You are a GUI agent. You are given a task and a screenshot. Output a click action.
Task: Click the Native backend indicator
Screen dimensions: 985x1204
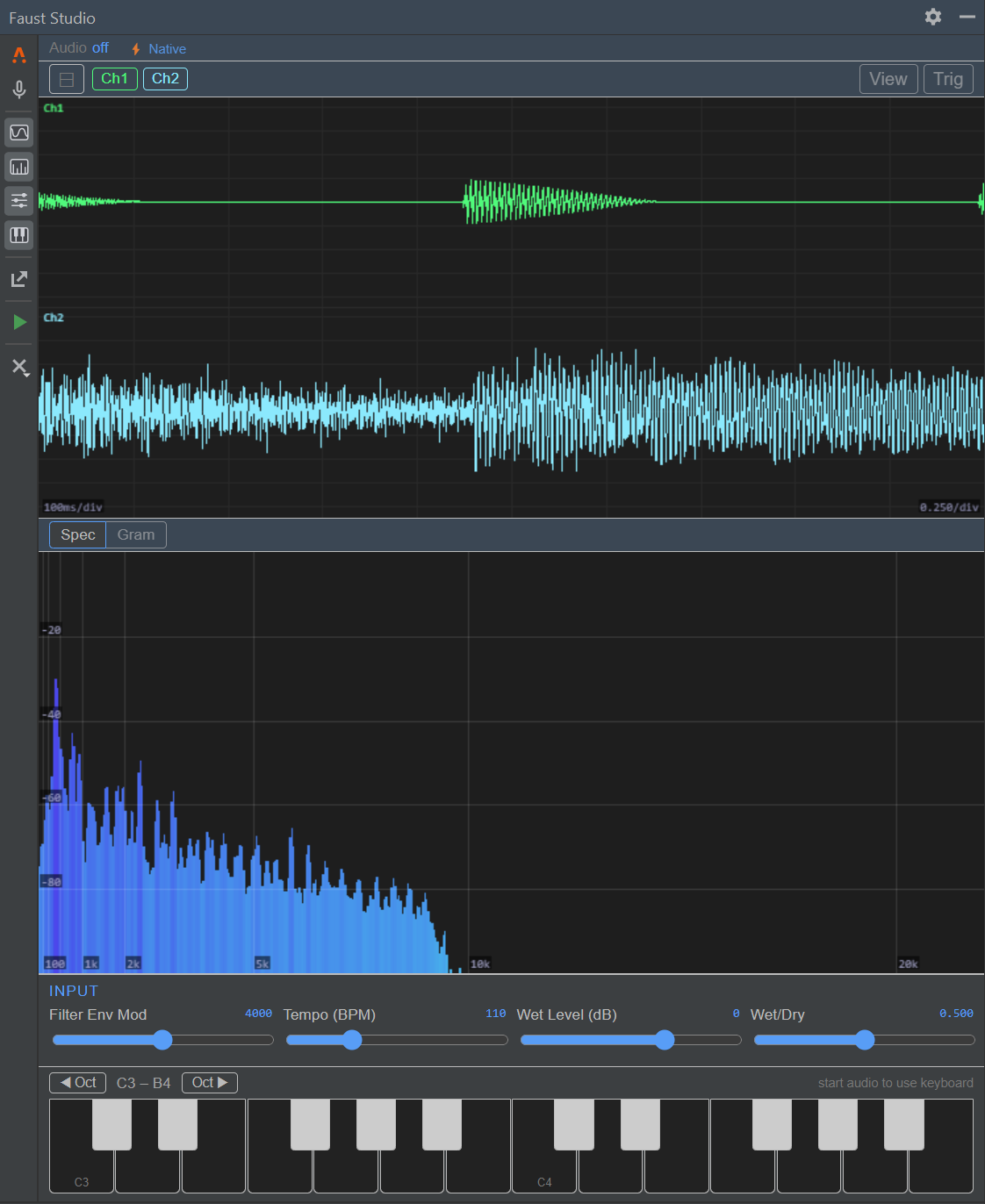[x=158, y=49]
